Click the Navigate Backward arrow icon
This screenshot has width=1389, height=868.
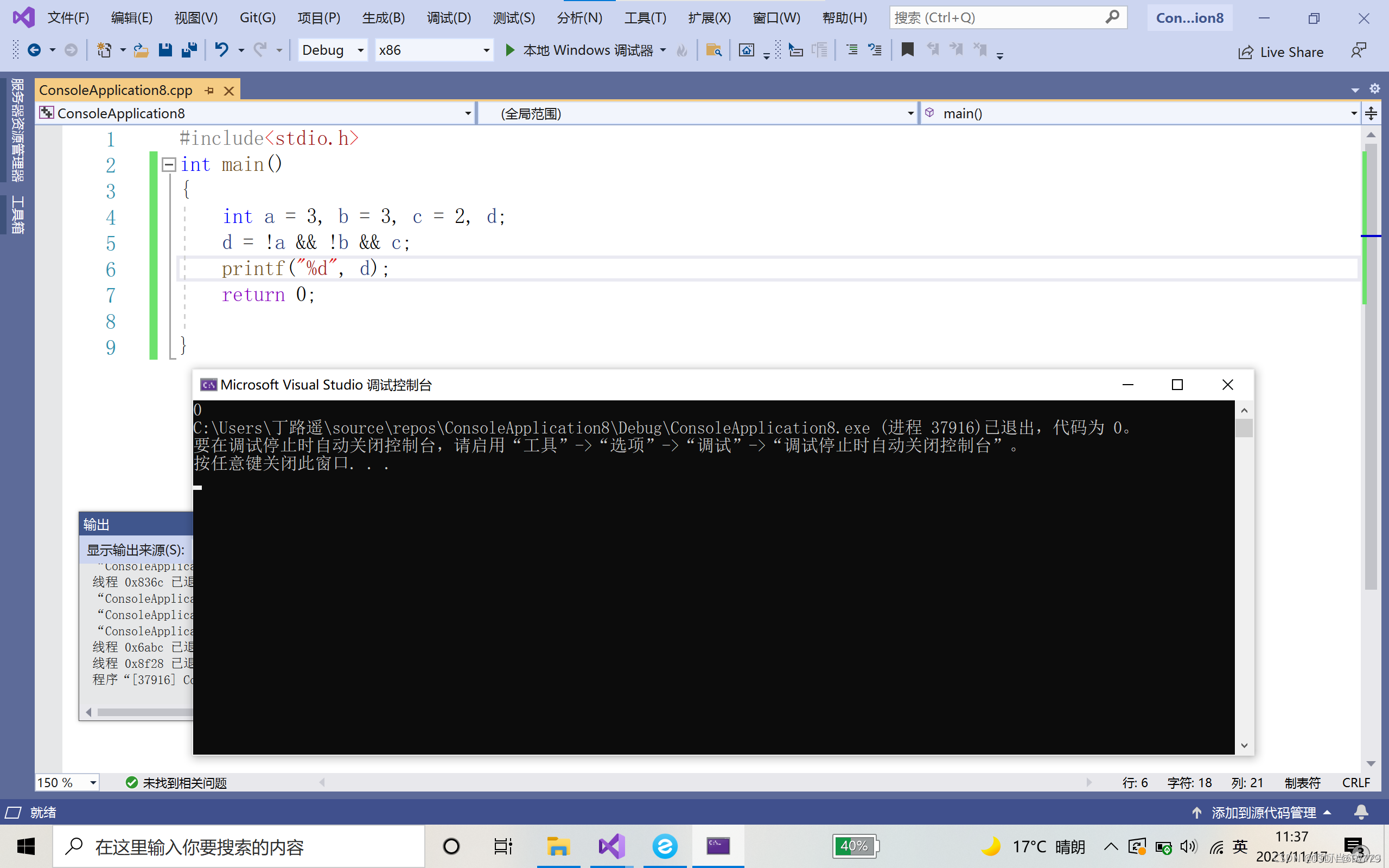[34, 50]
